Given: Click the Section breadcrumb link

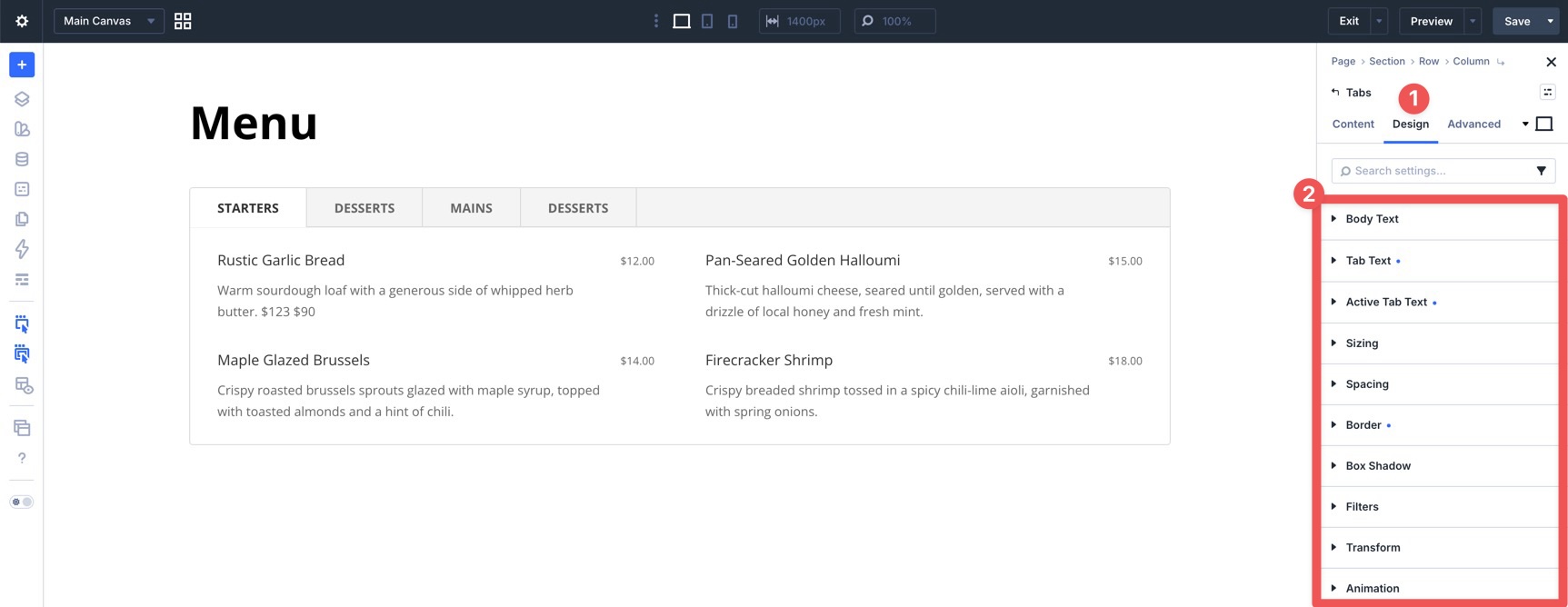Looking at the screenshot, I should point(1386,62).
